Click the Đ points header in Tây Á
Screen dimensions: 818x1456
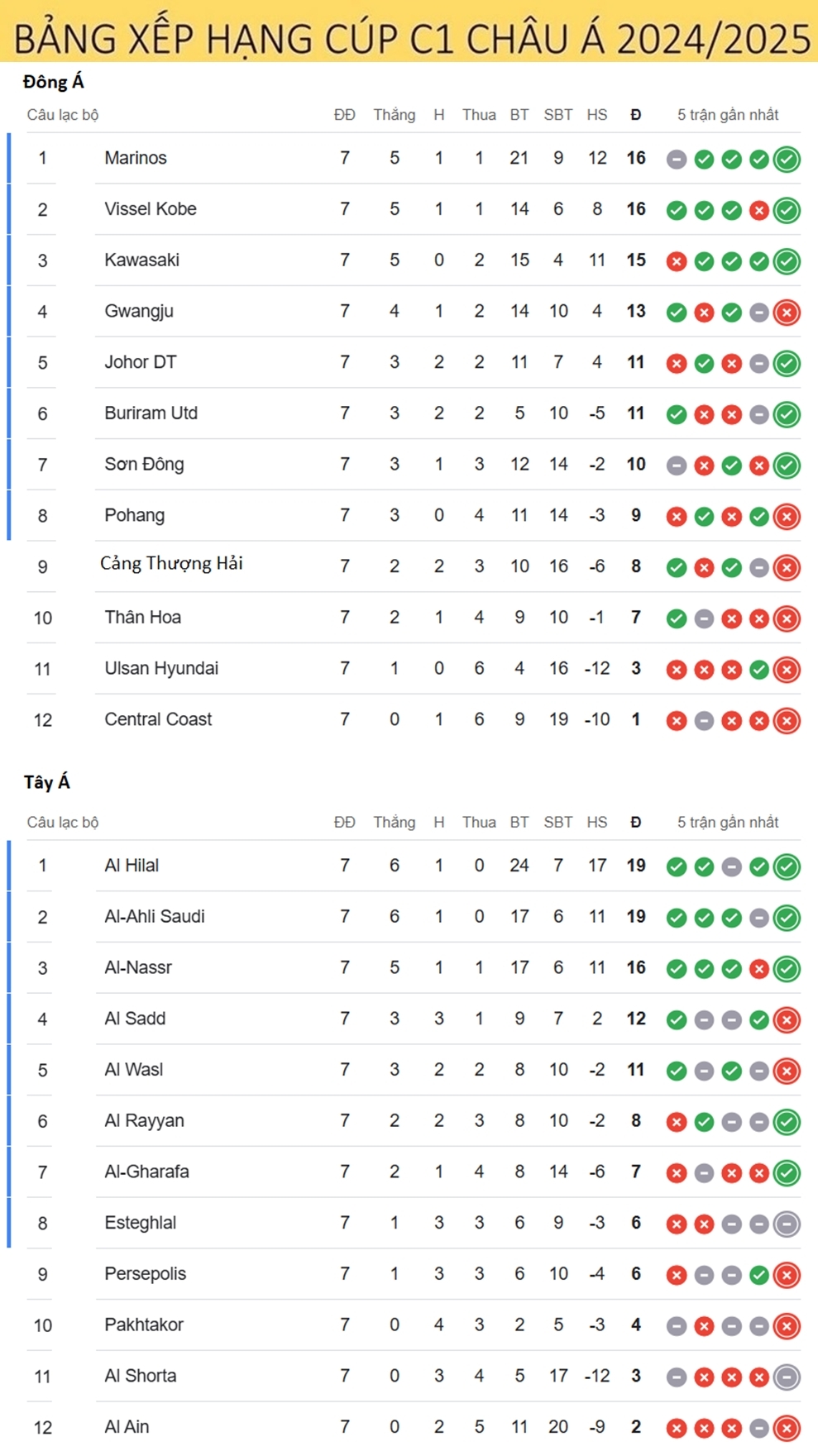coord(635,822)
